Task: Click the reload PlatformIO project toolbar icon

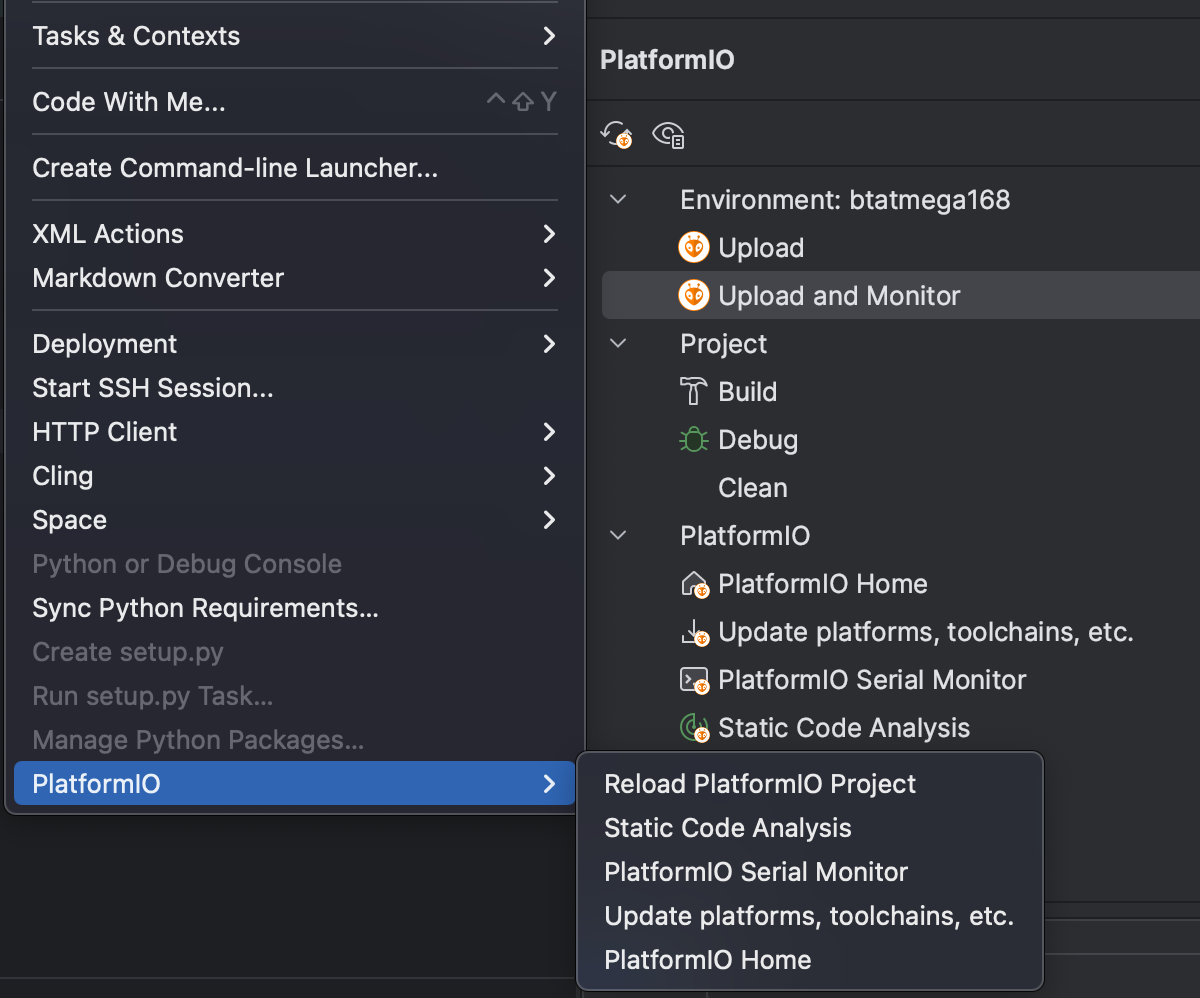Action: (617, 134)
